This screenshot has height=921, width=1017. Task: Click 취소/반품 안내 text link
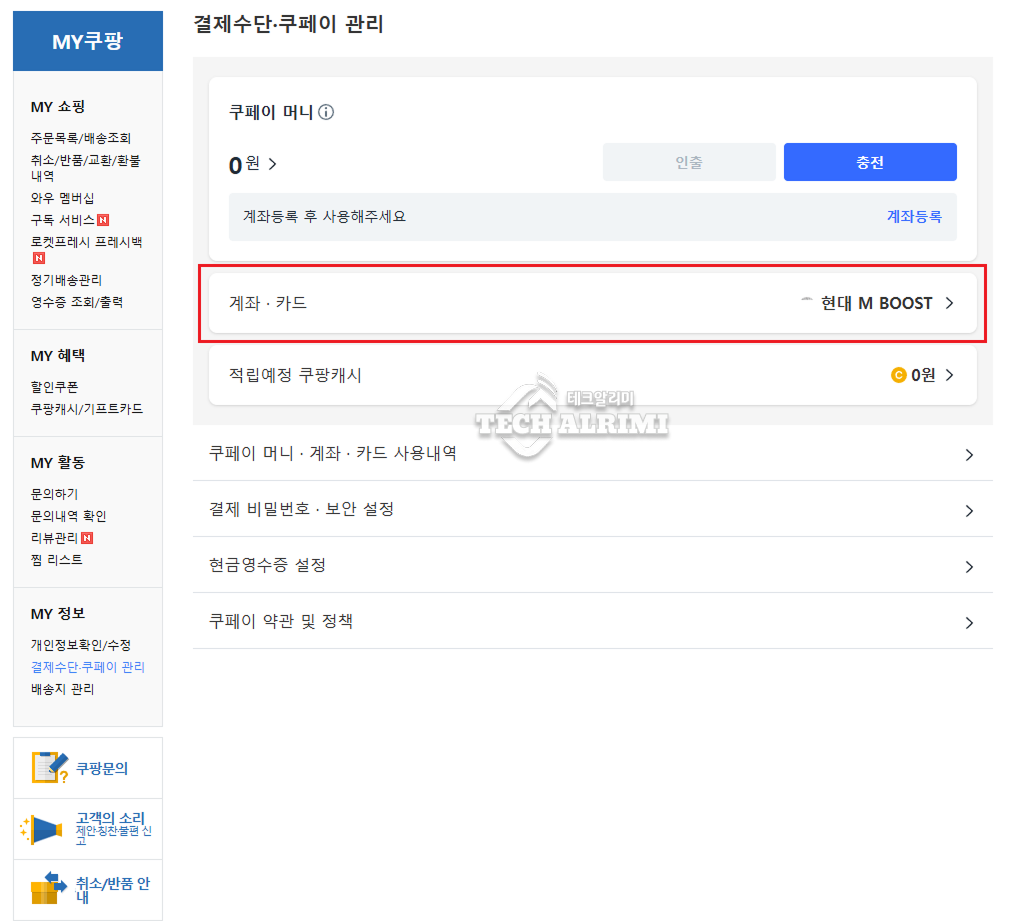(x=113, y=890)
